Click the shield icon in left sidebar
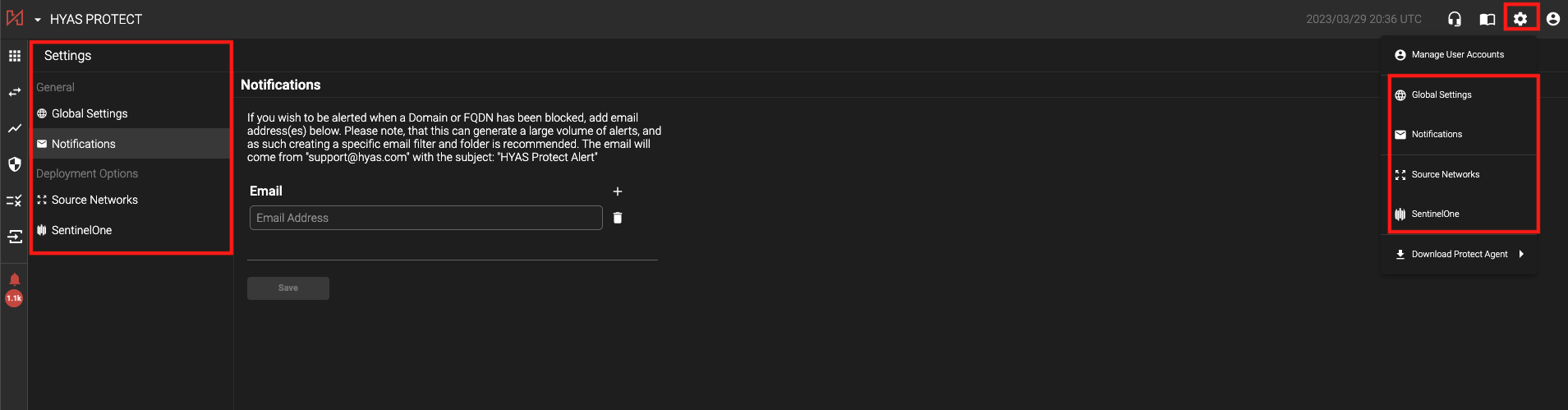The height and width of the screenshot is (410, 1568). (15, 164)
